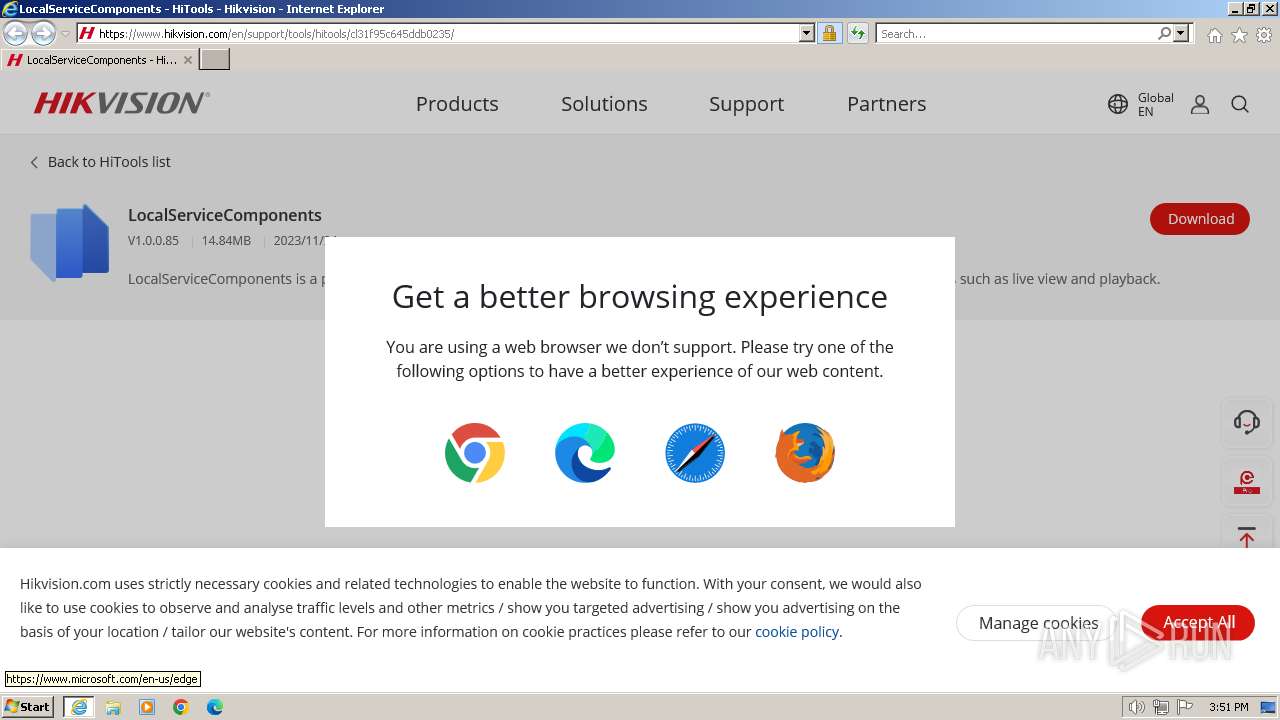
Task: Go back with the IE back arrow
Action: 16,34
